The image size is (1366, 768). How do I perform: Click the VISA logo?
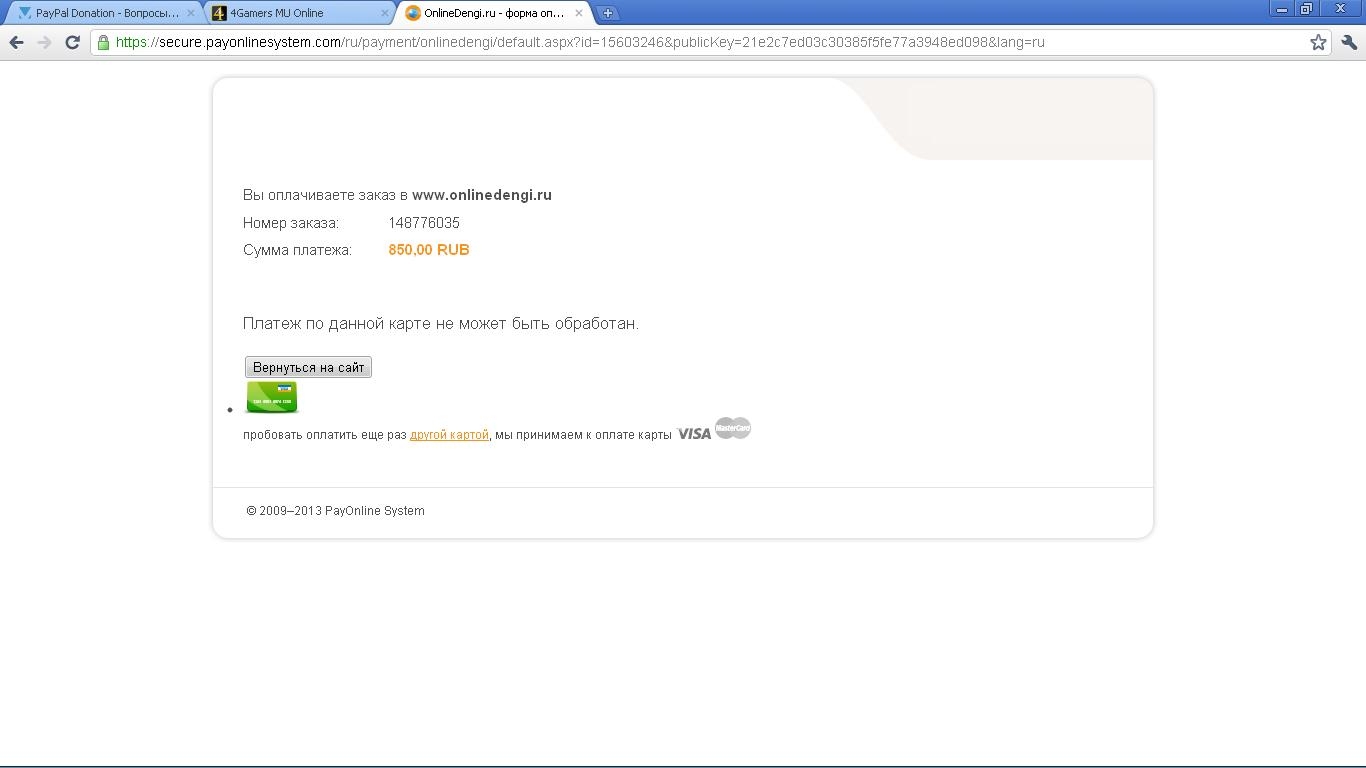[x=694, y=433]
